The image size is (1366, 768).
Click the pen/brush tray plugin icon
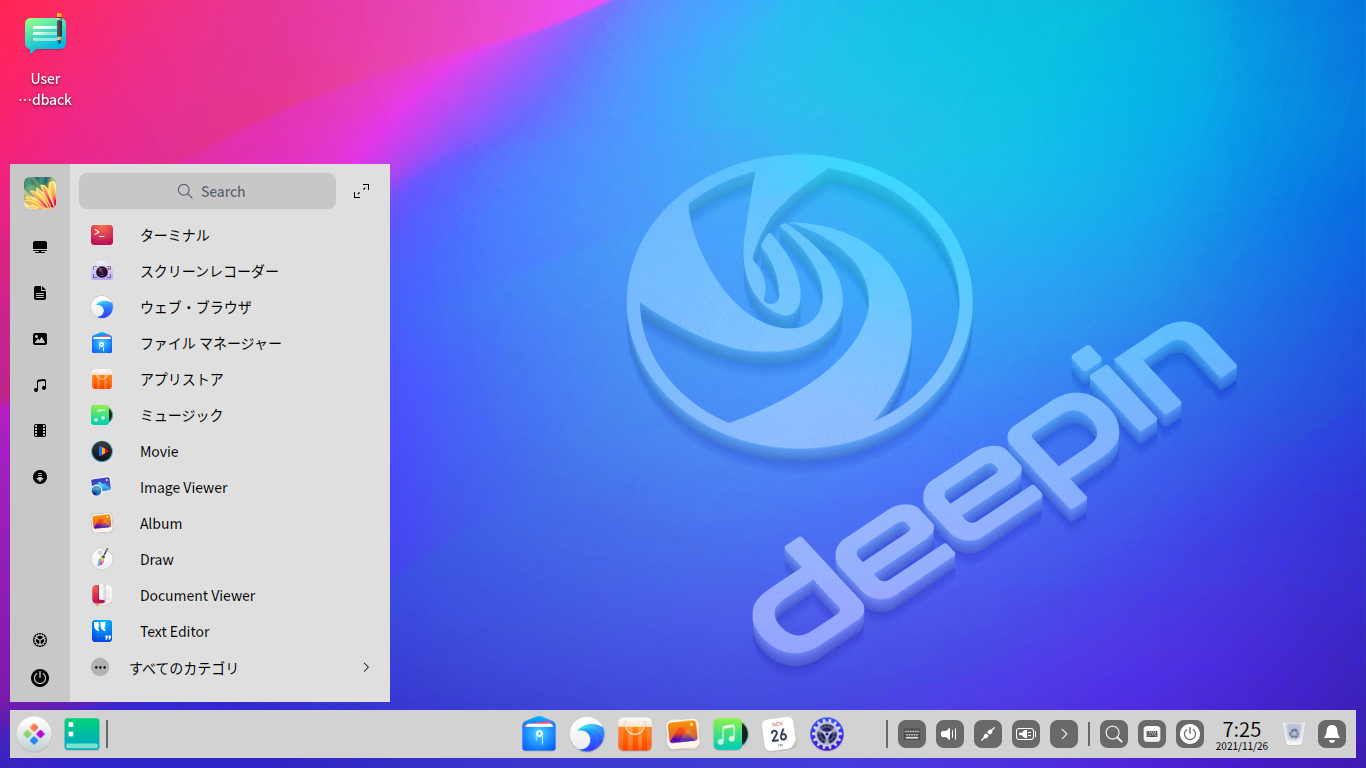point(987,734)
